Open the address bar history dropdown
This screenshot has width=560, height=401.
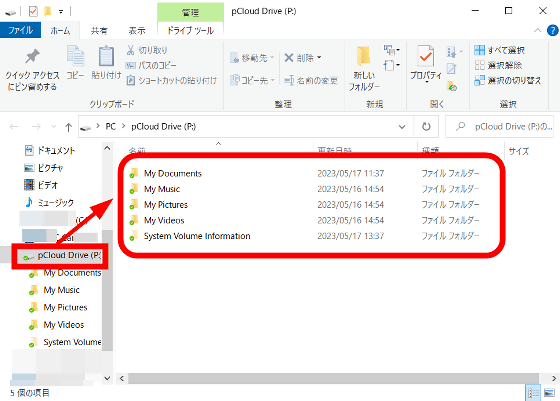coord(402,127)
